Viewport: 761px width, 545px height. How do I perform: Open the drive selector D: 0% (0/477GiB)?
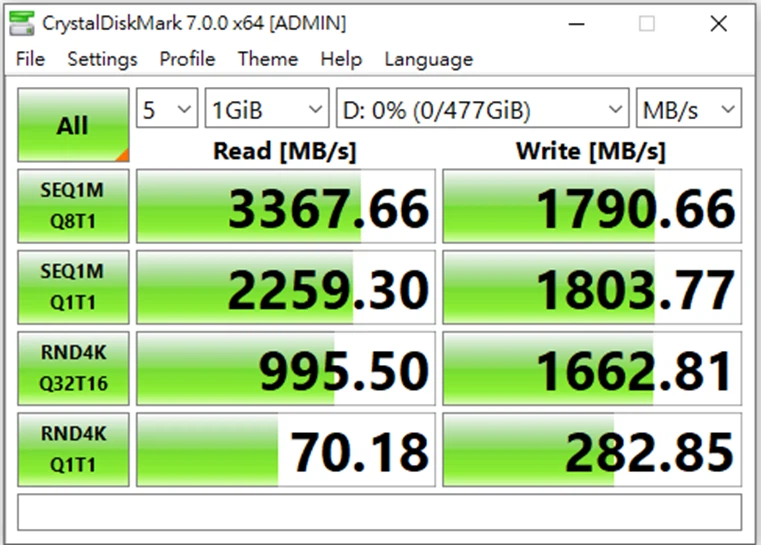tap(483, 108)
